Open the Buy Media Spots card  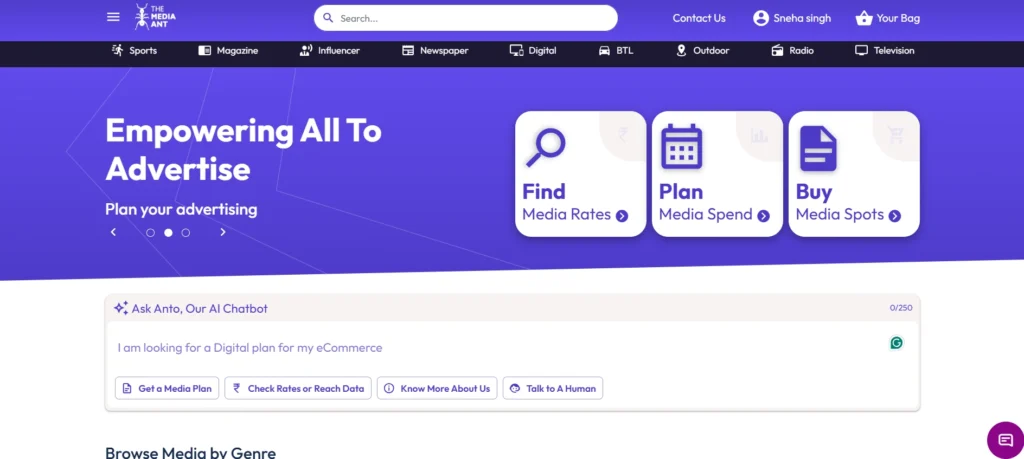(x=854, y=174)
